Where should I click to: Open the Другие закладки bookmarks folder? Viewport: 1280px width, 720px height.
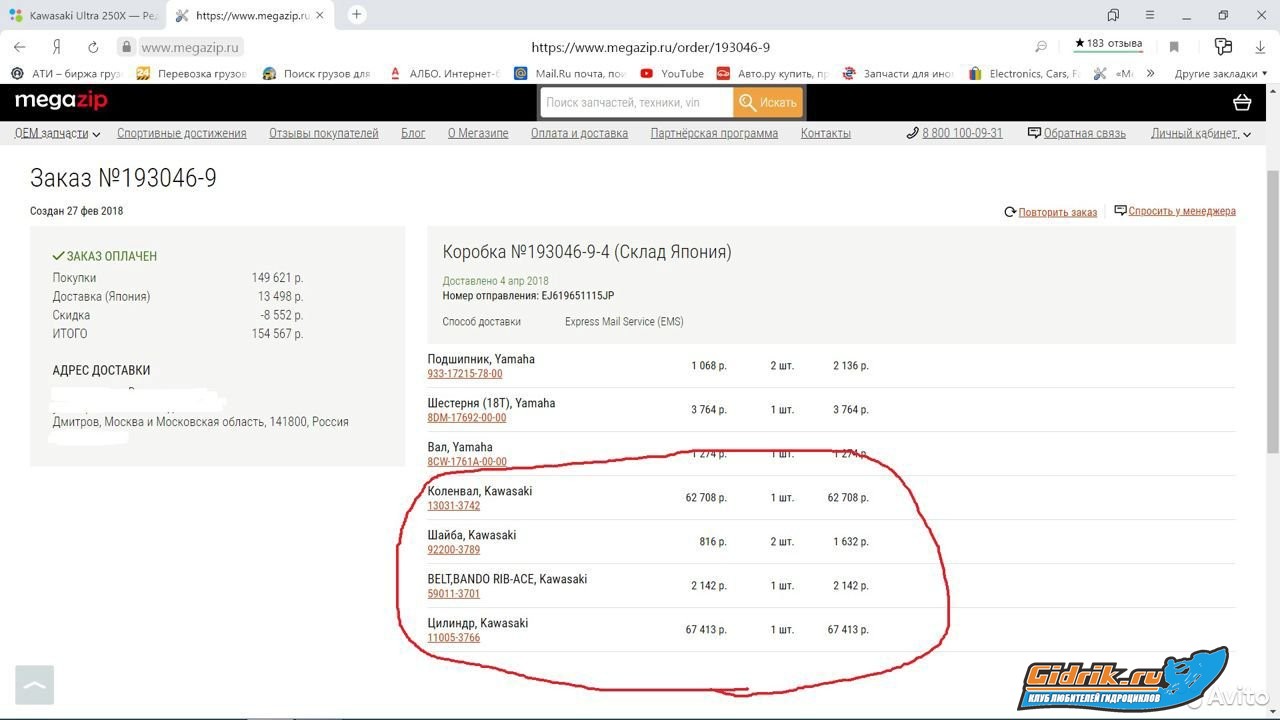[1220, 73]
